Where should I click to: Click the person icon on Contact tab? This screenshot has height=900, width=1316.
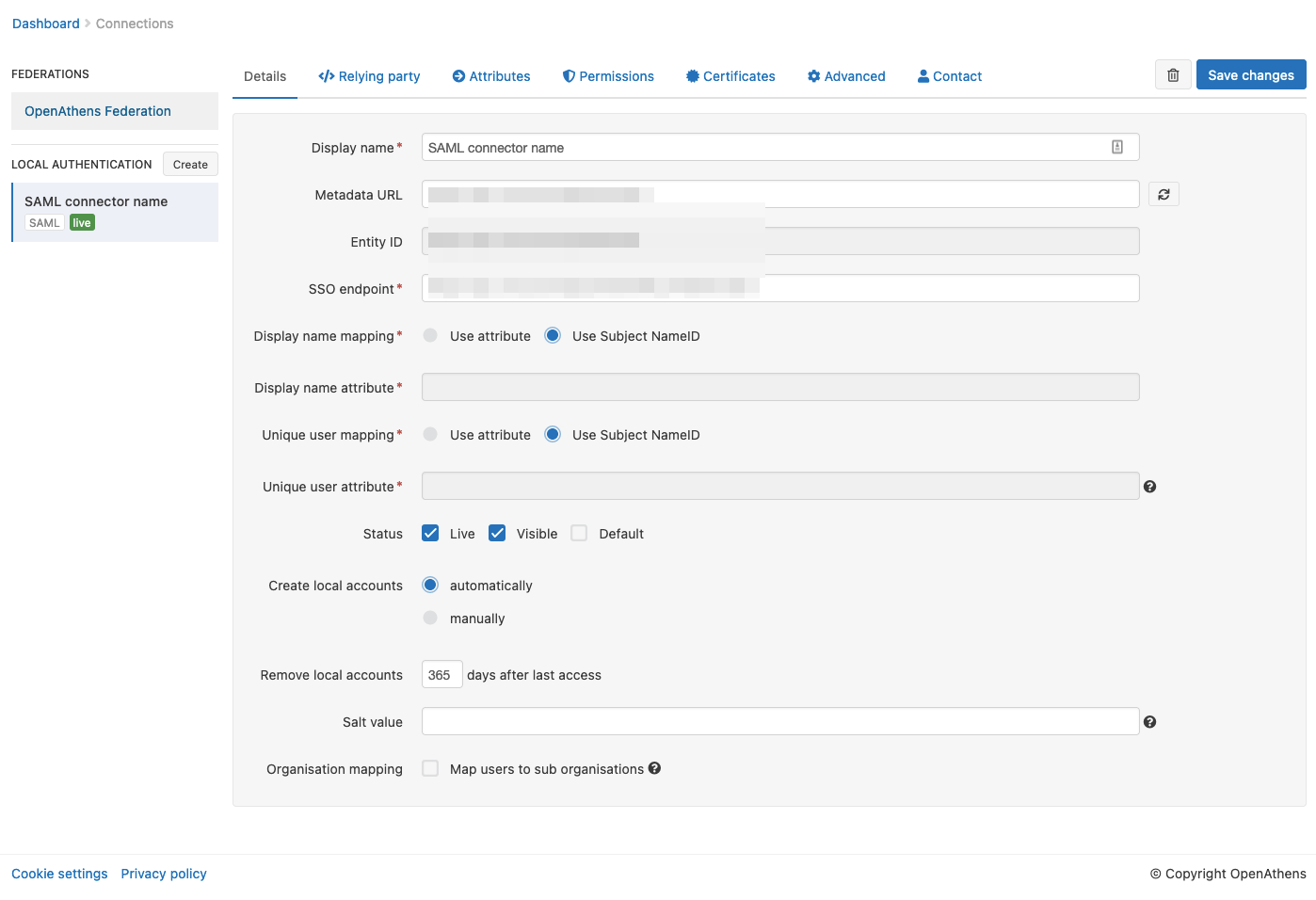point(922,76)
